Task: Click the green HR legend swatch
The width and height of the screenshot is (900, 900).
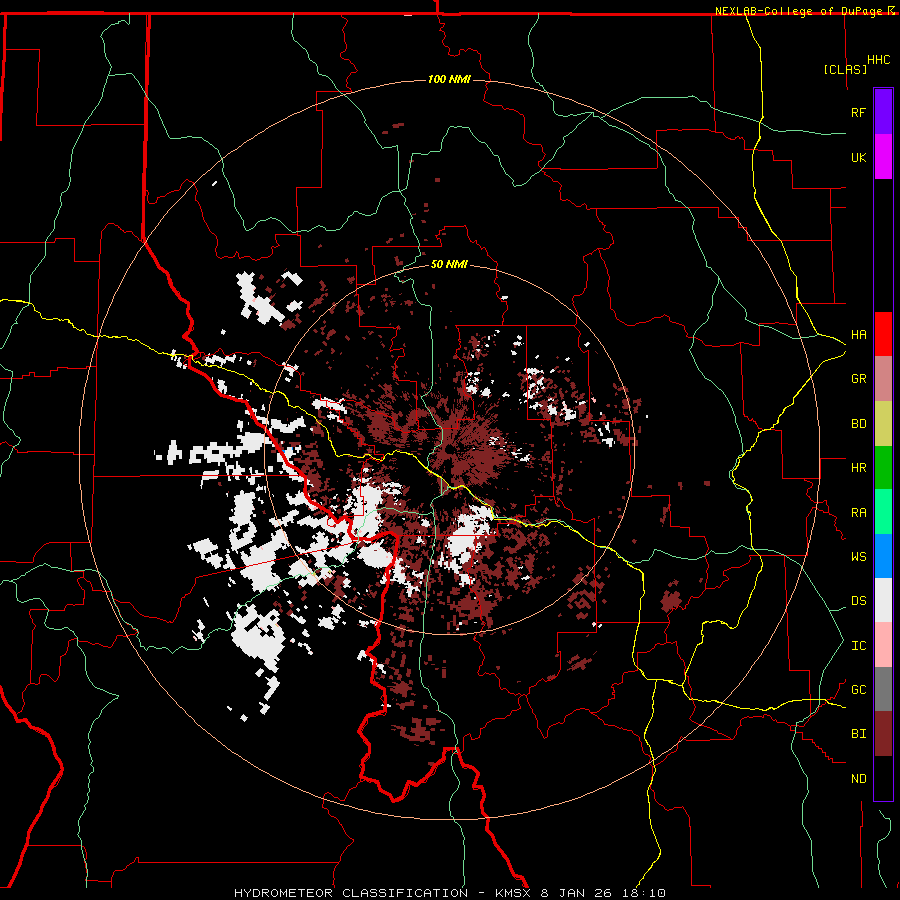Action: [883, 468]
